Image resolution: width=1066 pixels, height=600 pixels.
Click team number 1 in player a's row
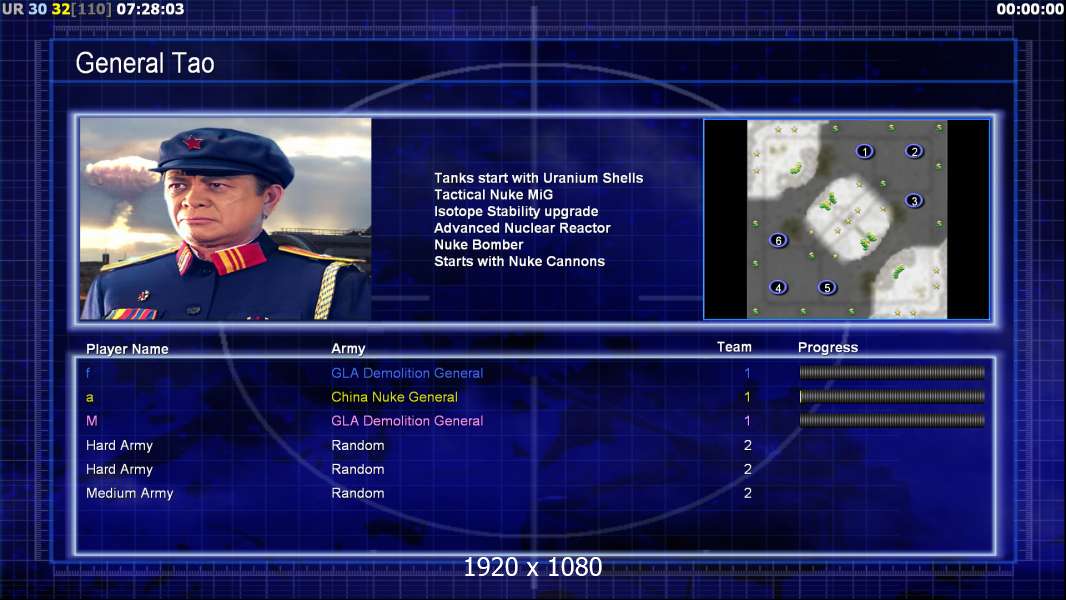(x=747, y=397)
